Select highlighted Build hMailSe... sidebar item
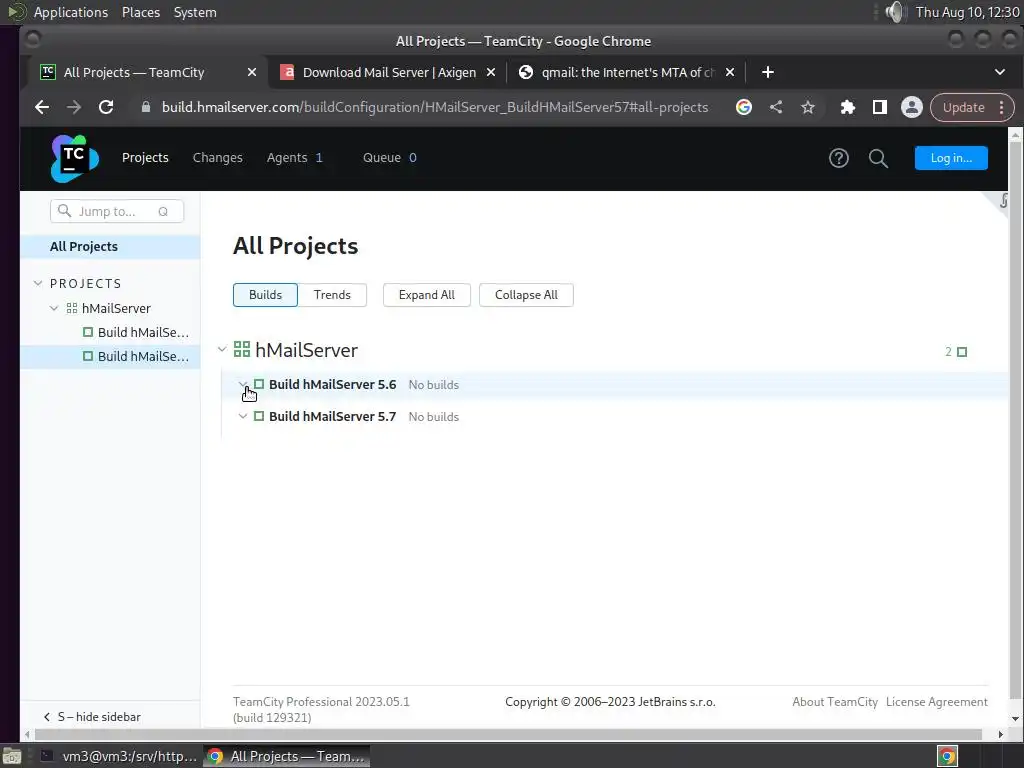 point(110,357)
